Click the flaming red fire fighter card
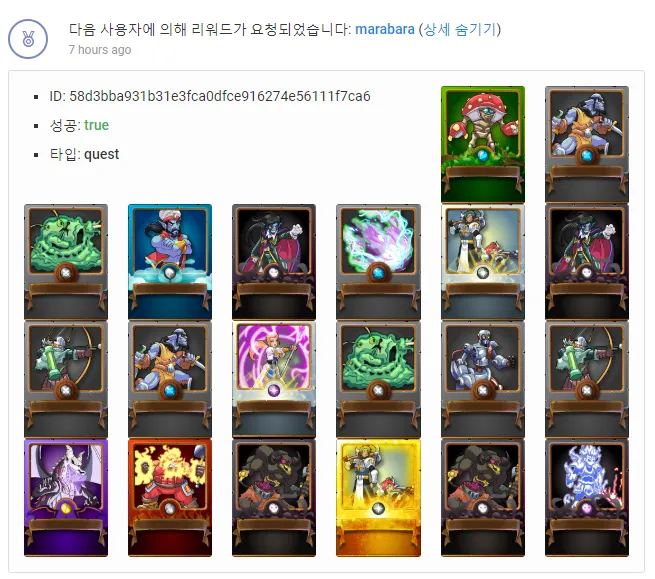This screenshot has height=579, width=655. 170,497
